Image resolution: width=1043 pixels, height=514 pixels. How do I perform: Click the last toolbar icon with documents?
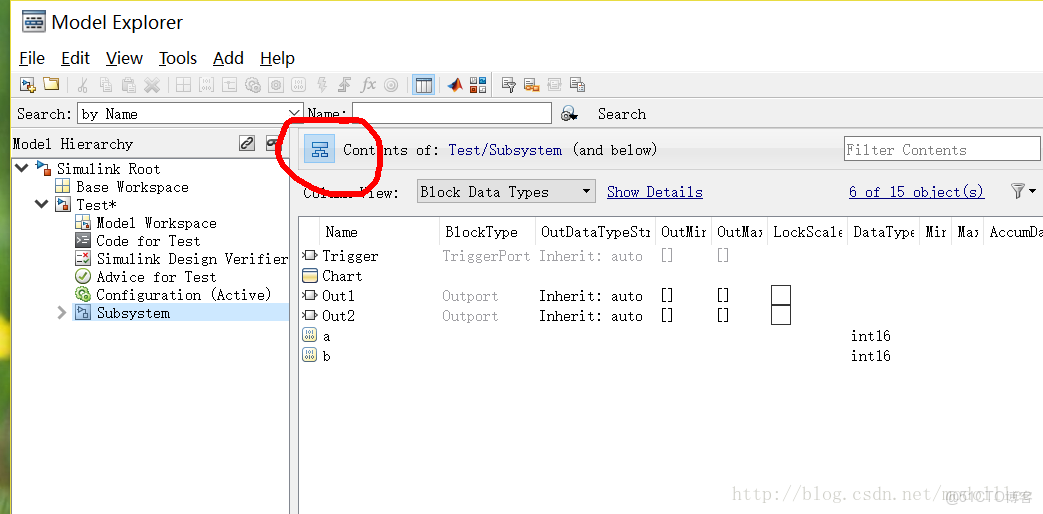click(x=577, y=85)
